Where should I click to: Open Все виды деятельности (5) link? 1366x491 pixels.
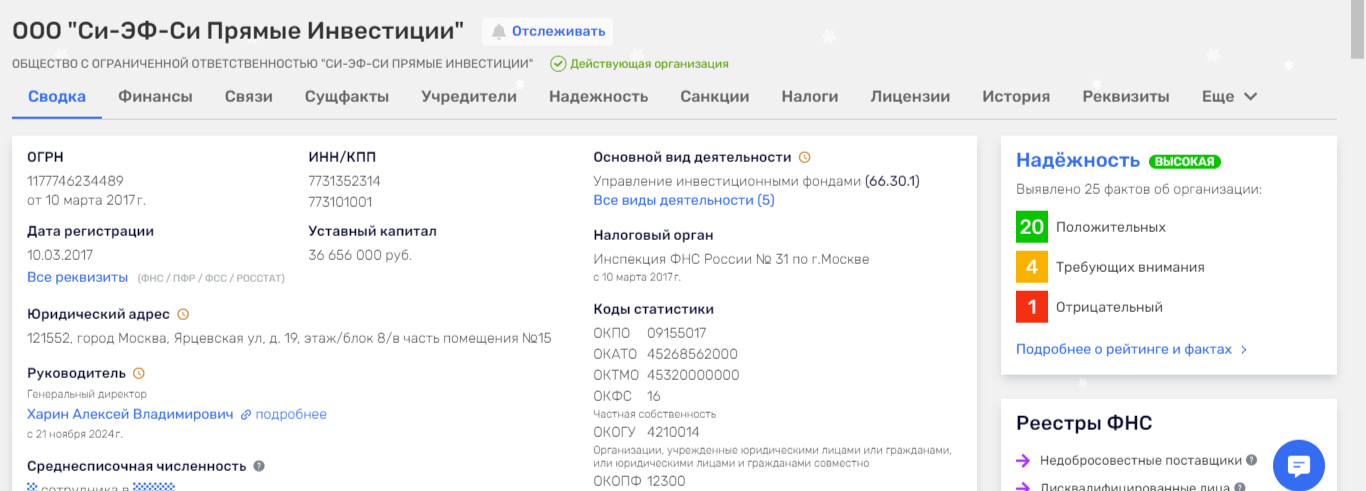point(684,200)
